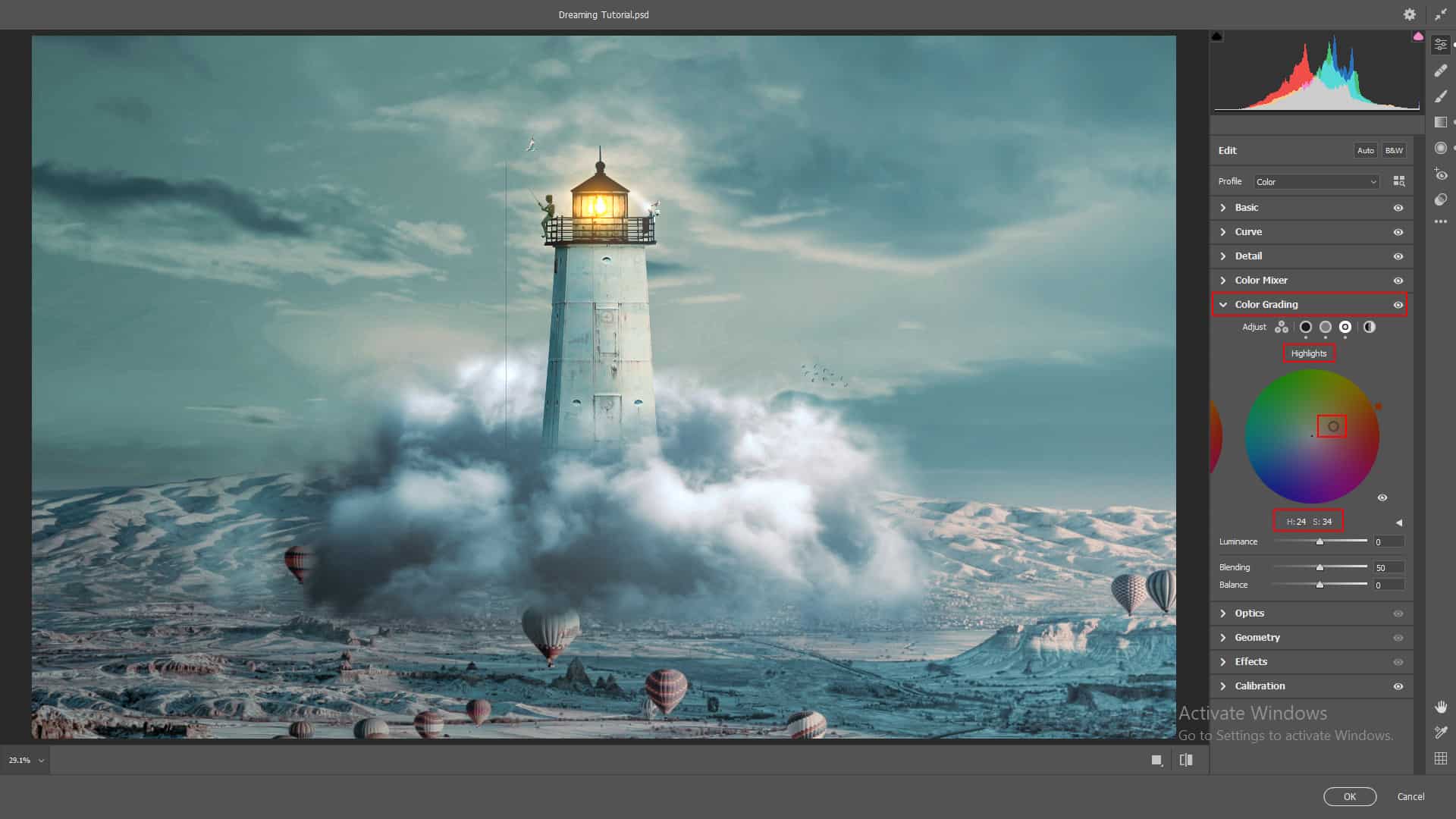Click the OK button

1349,796
